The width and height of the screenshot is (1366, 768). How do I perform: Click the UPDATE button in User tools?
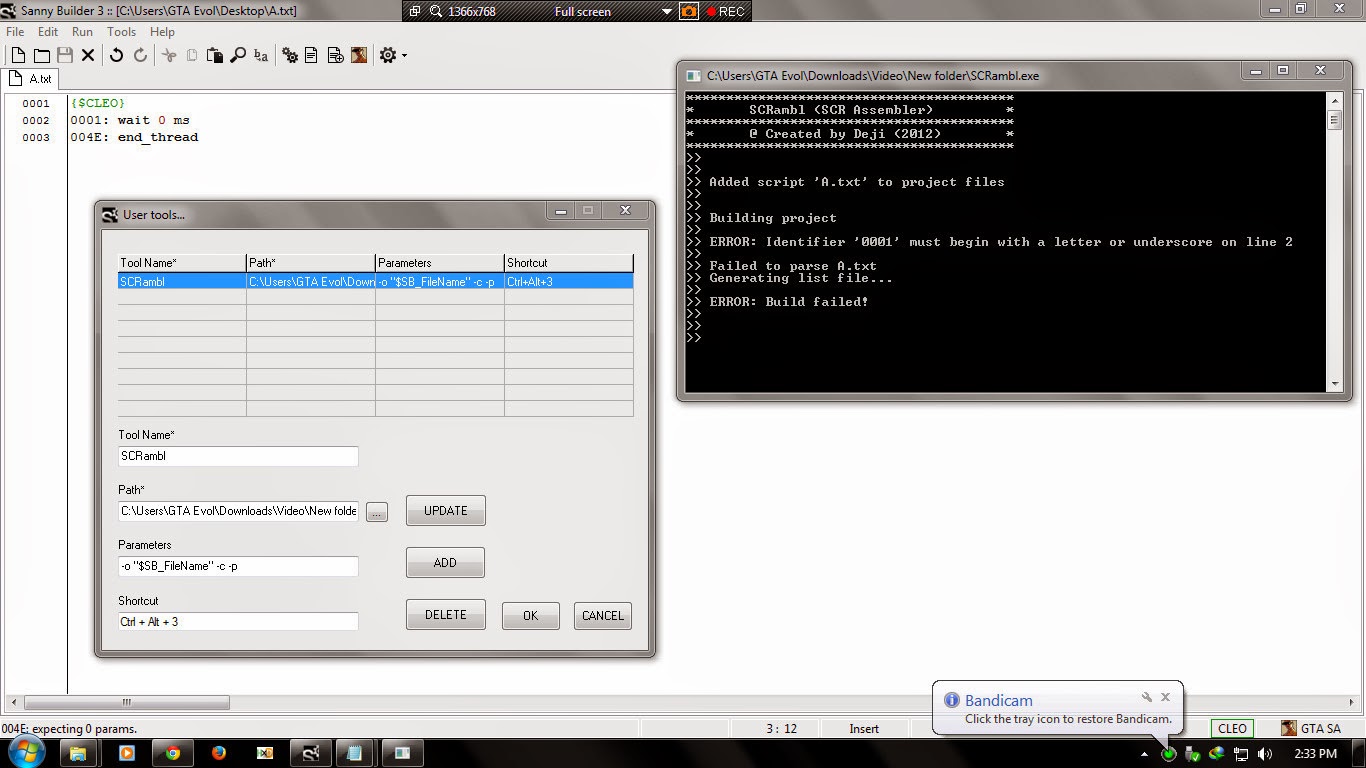click(445, 511)
